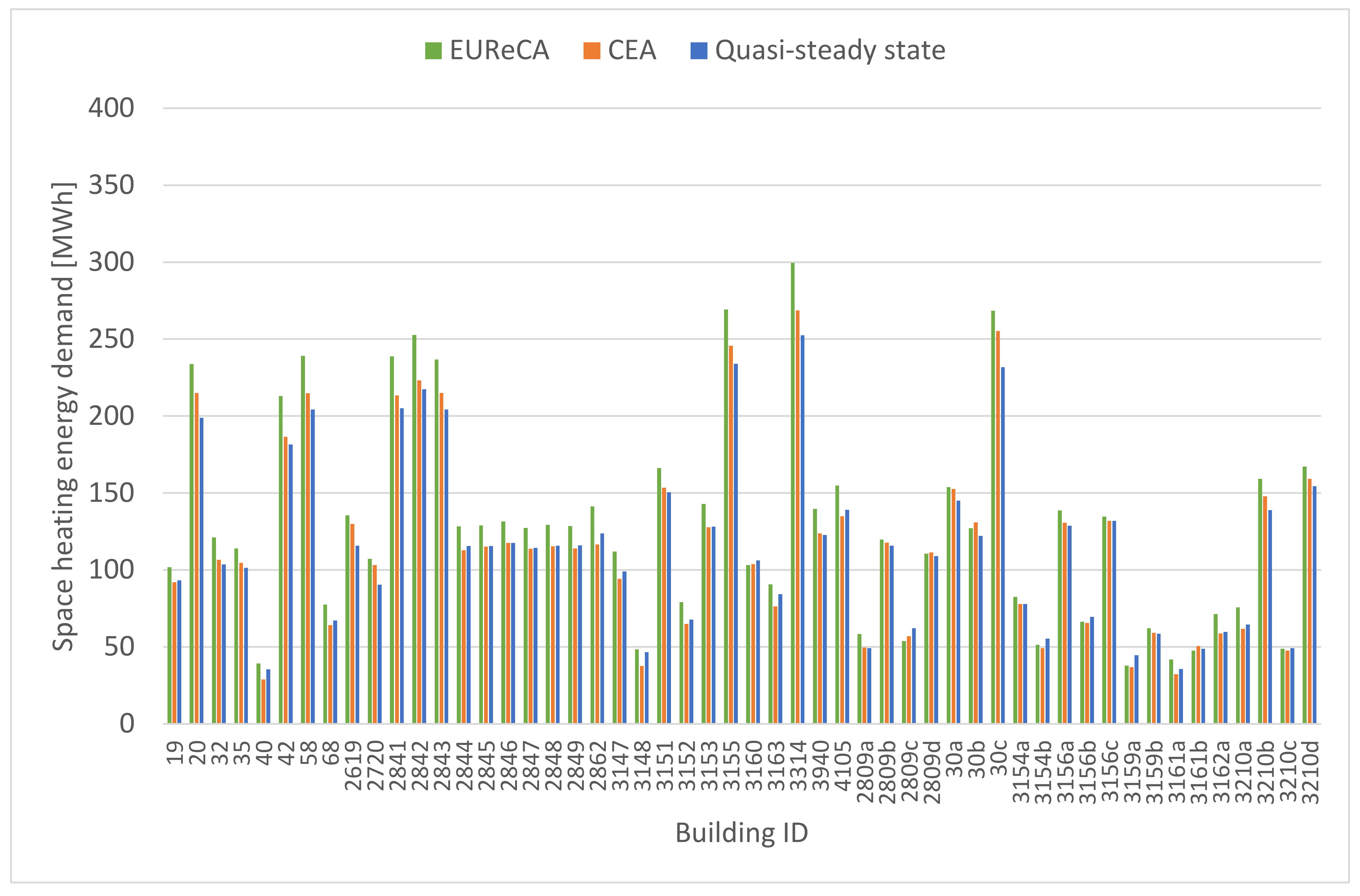
Task: Click the blue Quasi-steady state legend swatch
Action: click(699, 51)
